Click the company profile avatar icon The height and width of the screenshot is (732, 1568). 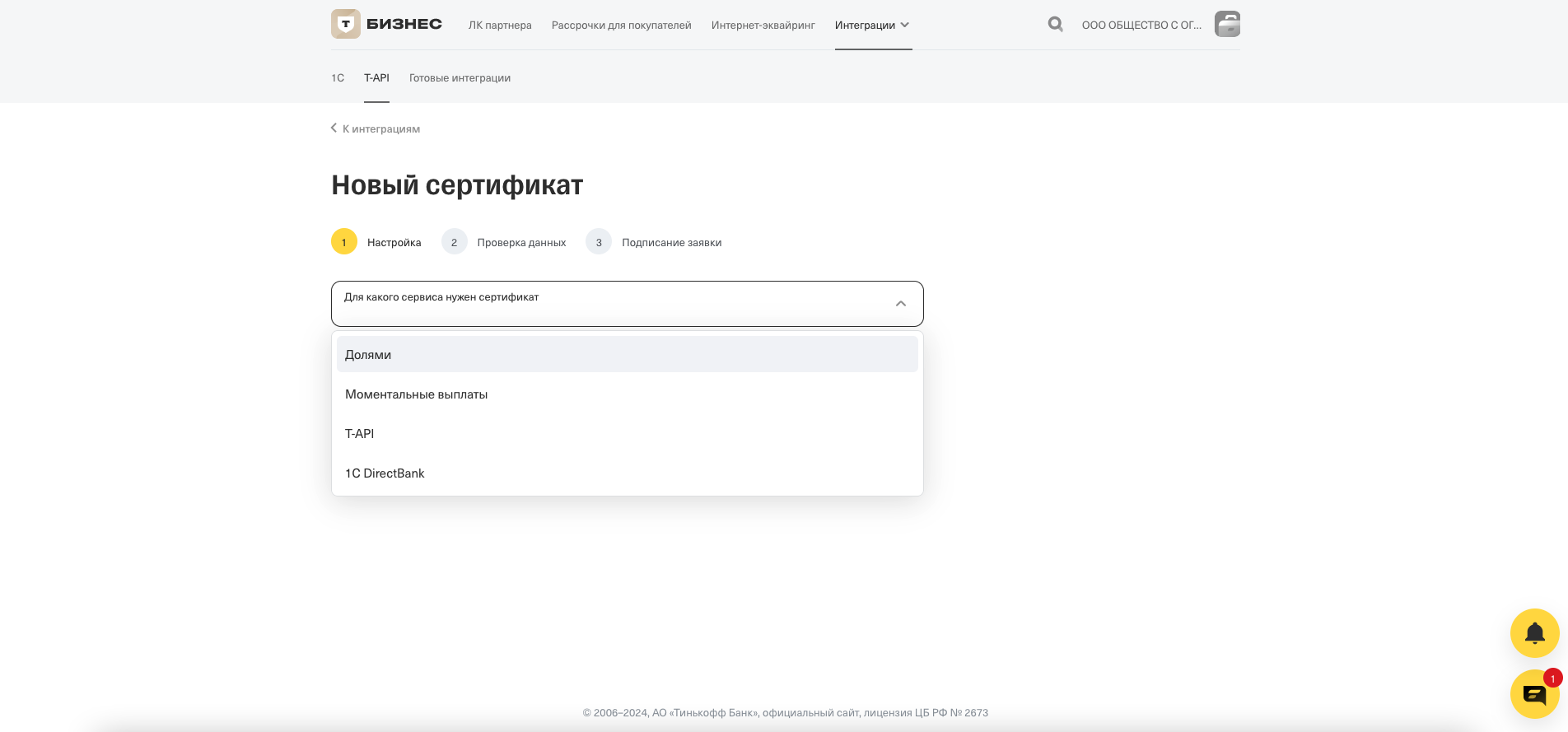1227,24
